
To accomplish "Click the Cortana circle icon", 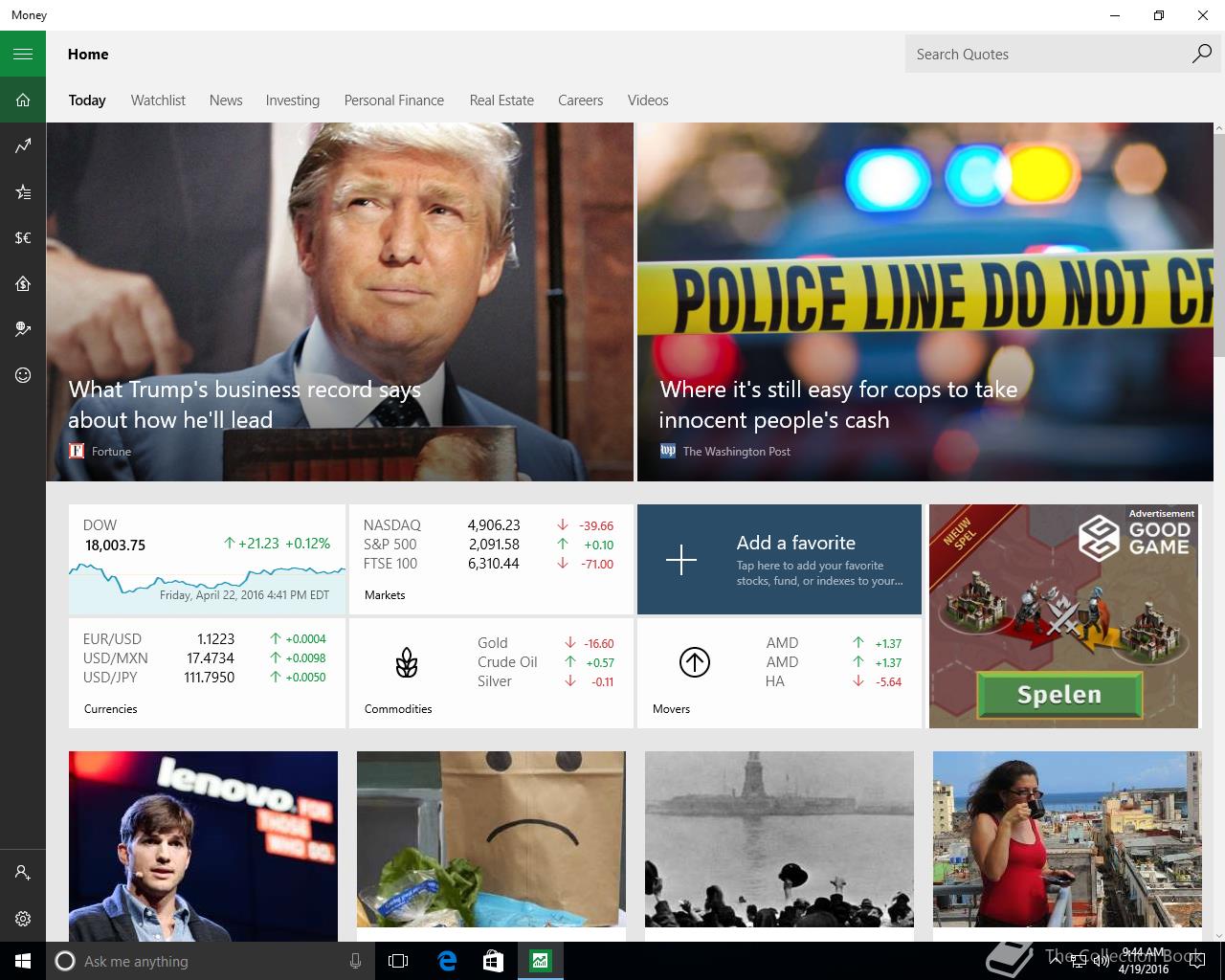I will click(65, 961).
